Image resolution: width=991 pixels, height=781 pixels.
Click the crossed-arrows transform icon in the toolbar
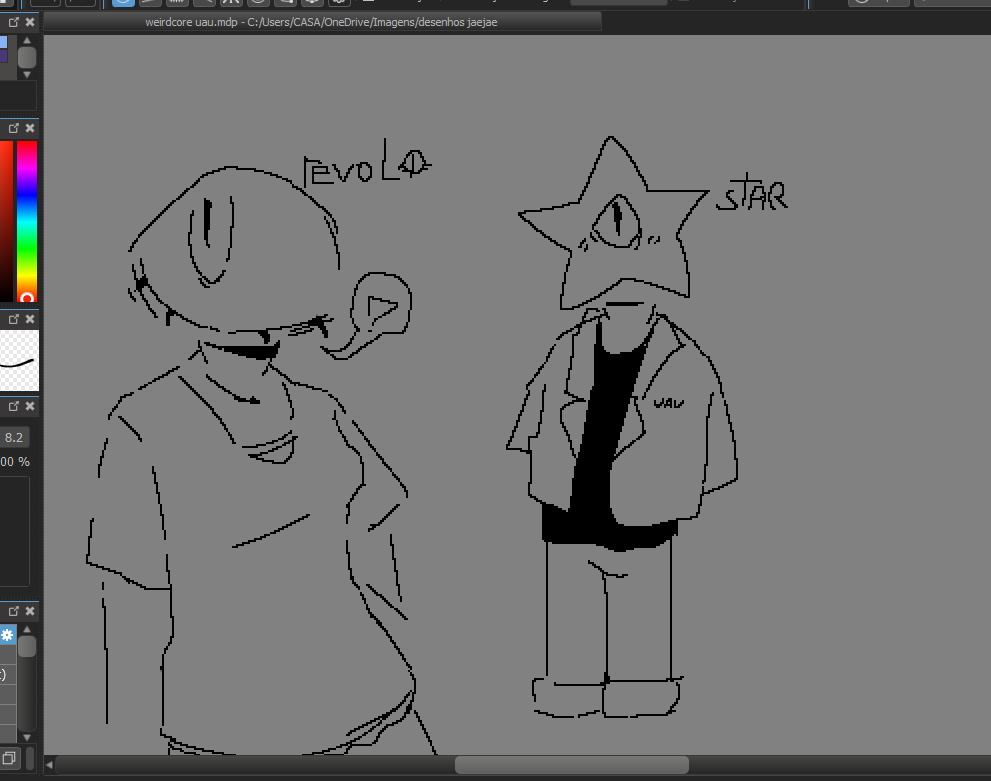point(231,3)
